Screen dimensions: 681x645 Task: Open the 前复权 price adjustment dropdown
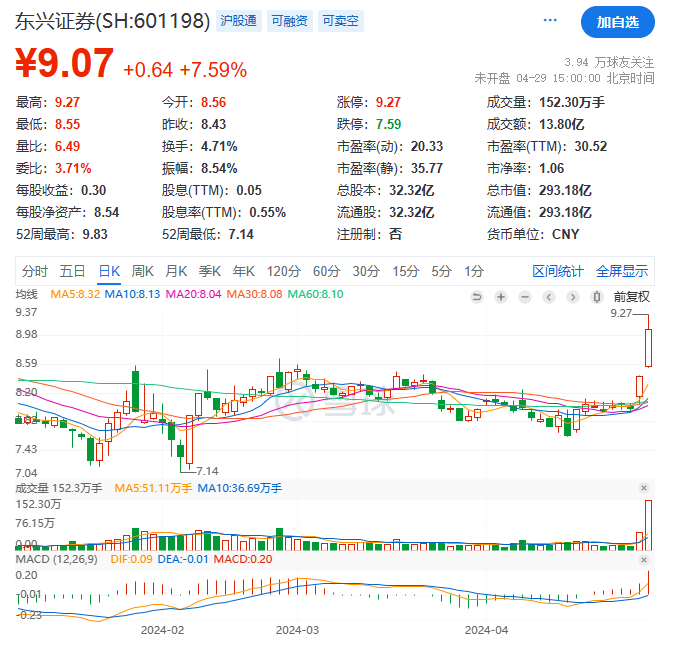(x=631, y=296)
